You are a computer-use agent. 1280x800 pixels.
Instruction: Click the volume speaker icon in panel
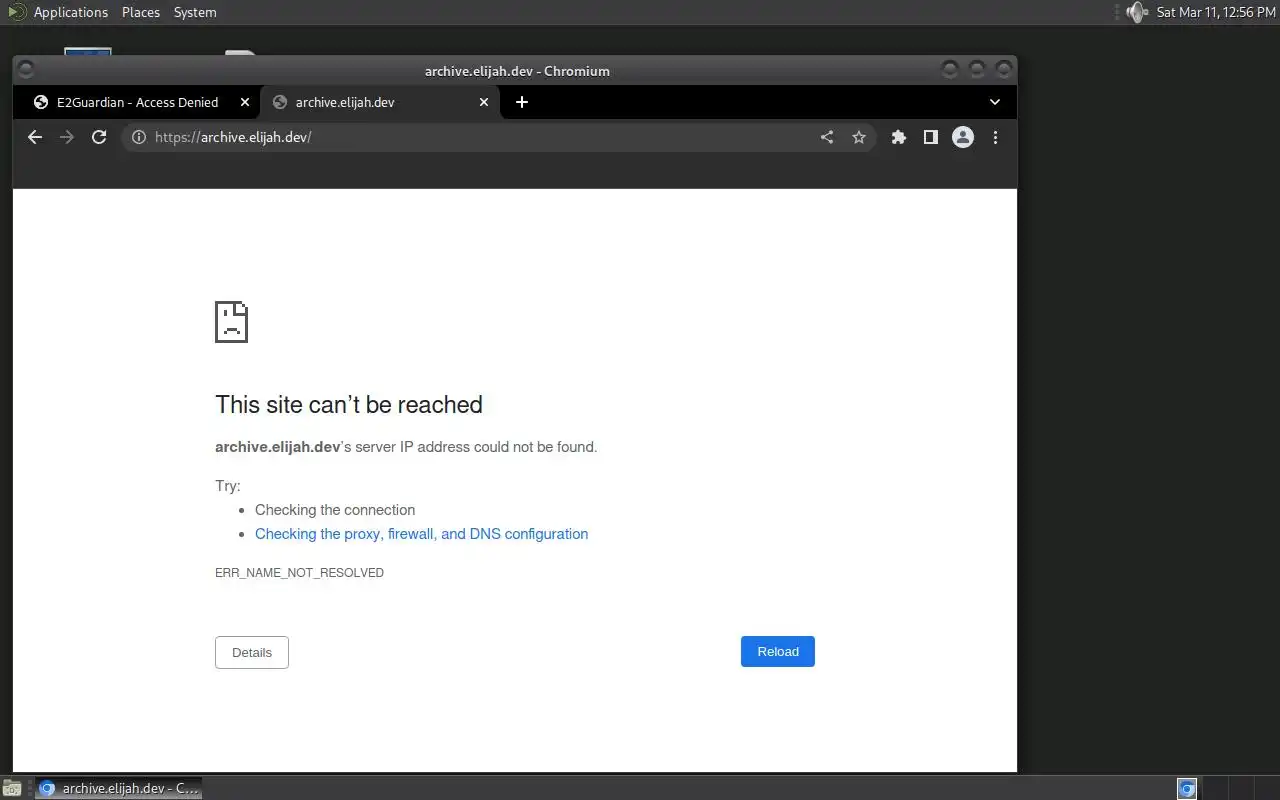point(1136,12)
